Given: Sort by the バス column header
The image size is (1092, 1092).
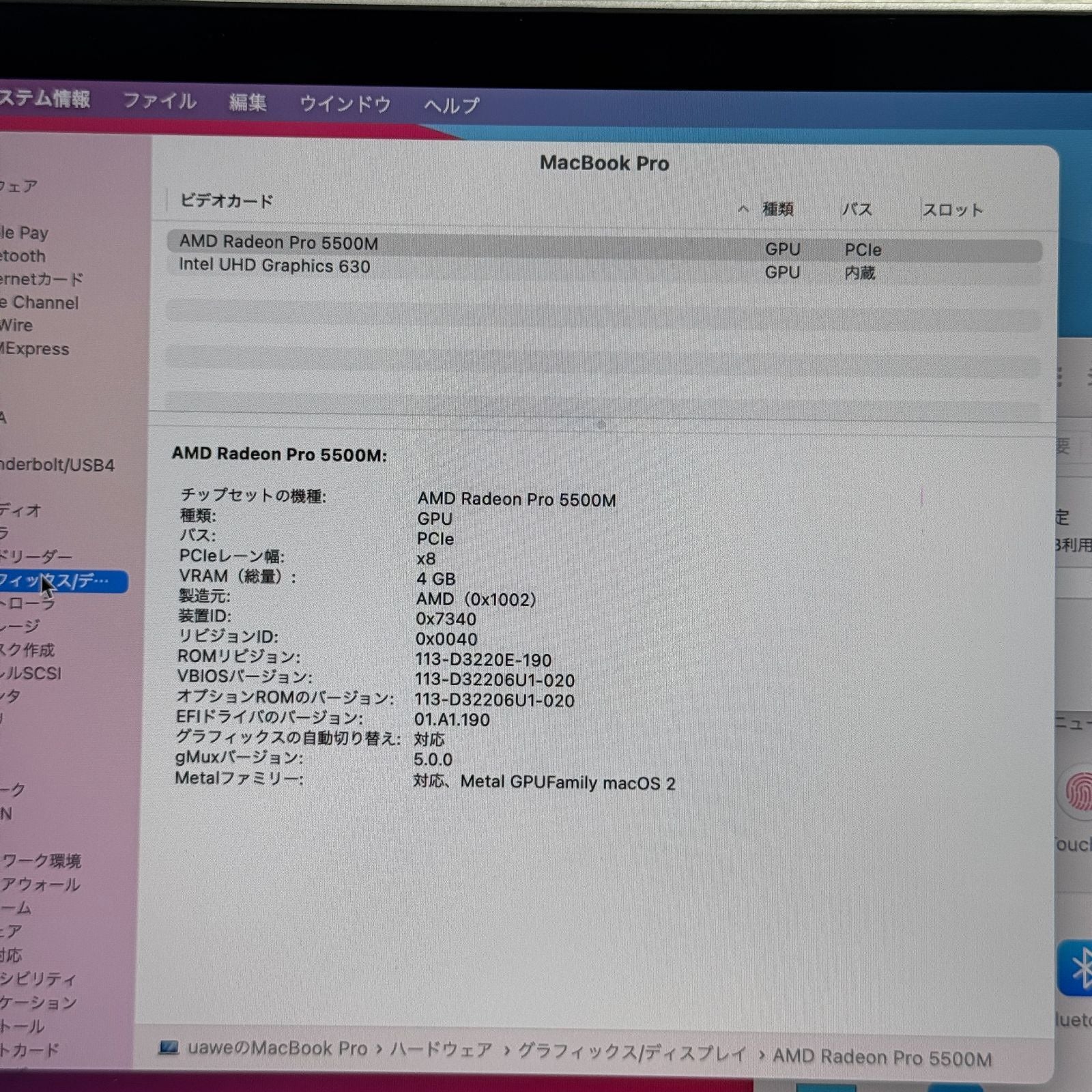Looking at the screenshot, I should (x=857, y=210).
